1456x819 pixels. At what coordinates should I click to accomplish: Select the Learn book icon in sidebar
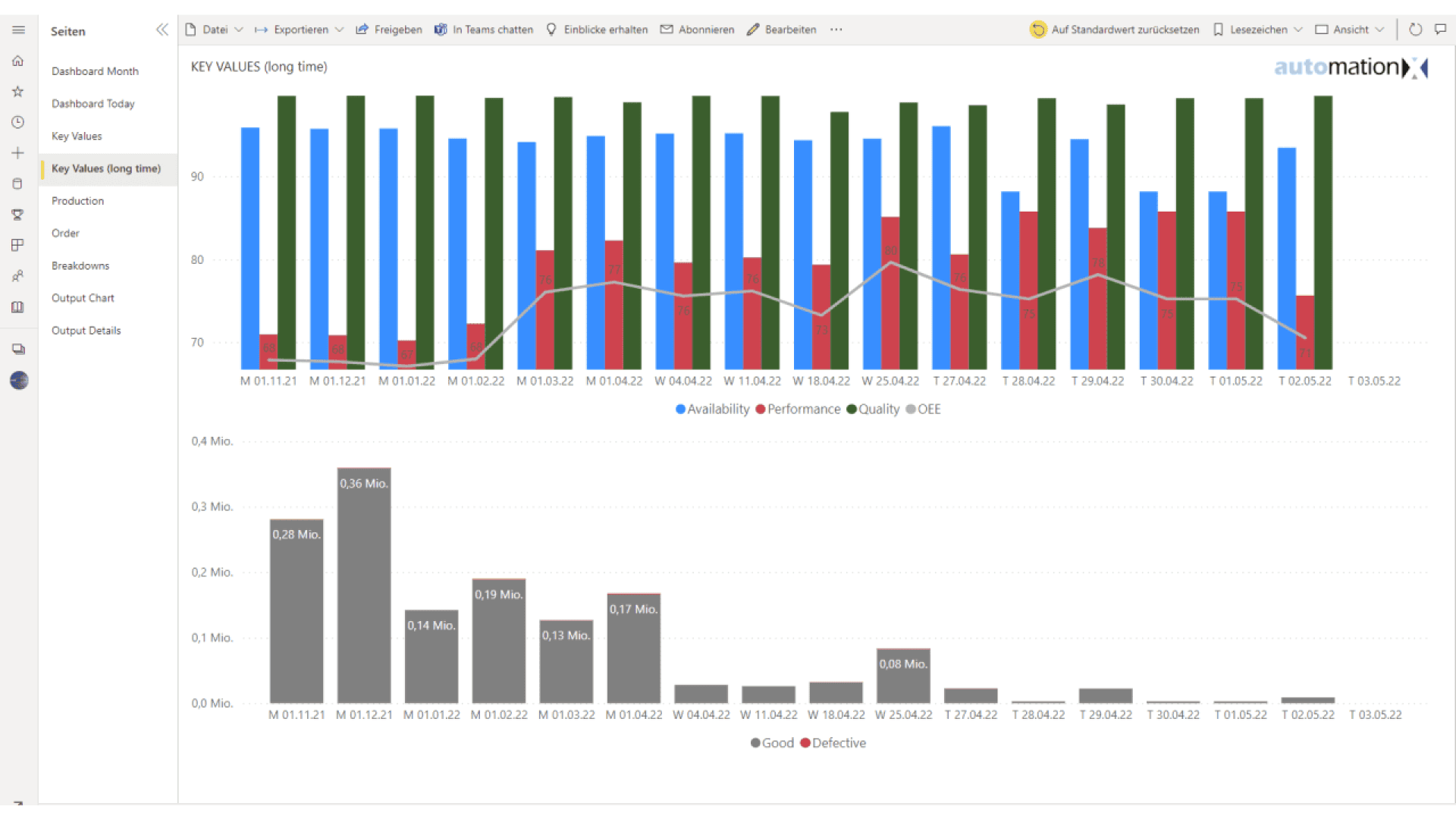(x=17, y=306)
